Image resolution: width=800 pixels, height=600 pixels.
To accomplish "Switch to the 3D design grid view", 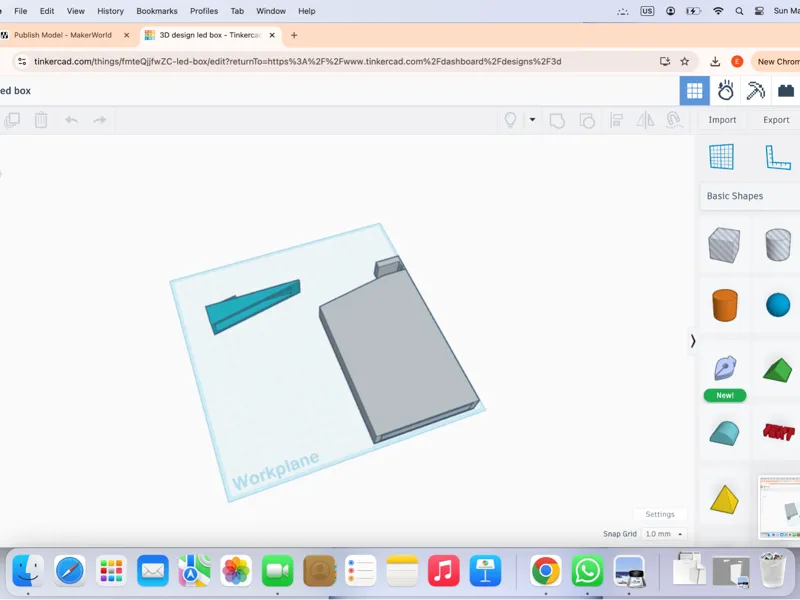I will 694,91.
